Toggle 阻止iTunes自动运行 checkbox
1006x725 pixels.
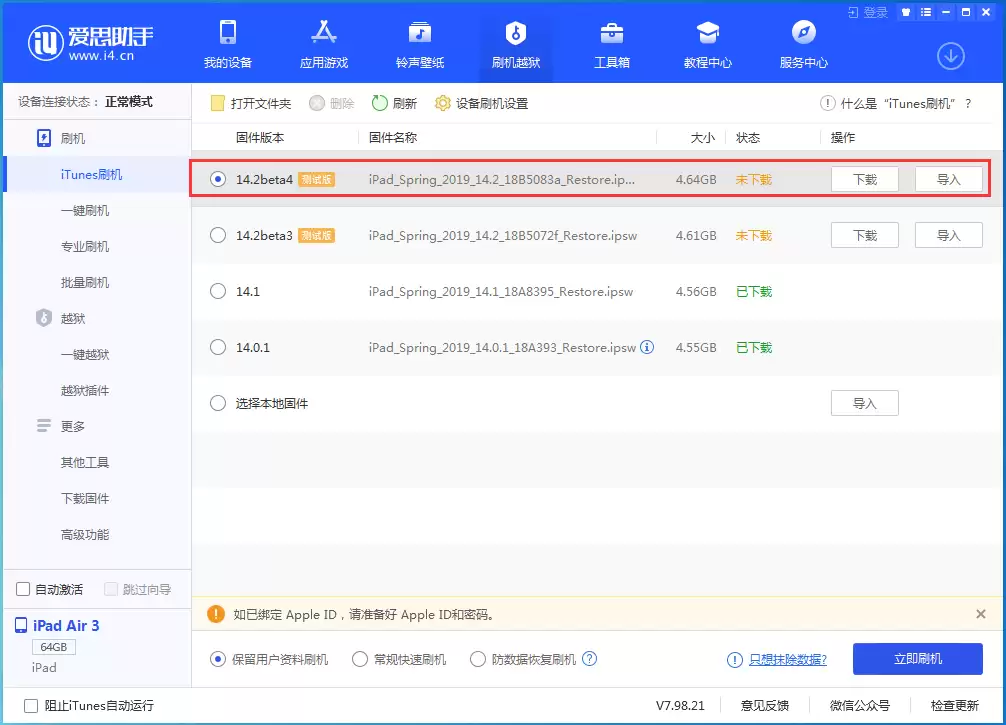(31, 706)
